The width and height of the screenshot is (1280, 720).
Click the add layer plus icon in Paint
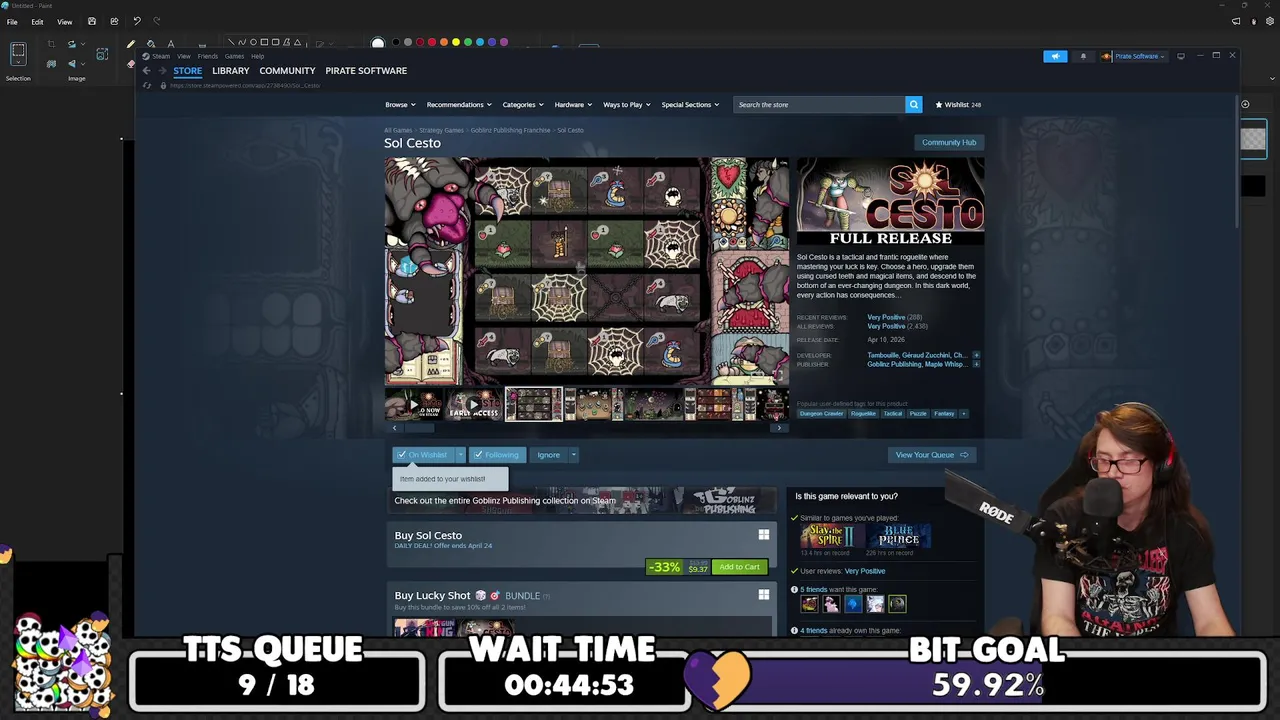pyautogui.click(x=1245, y=104)
